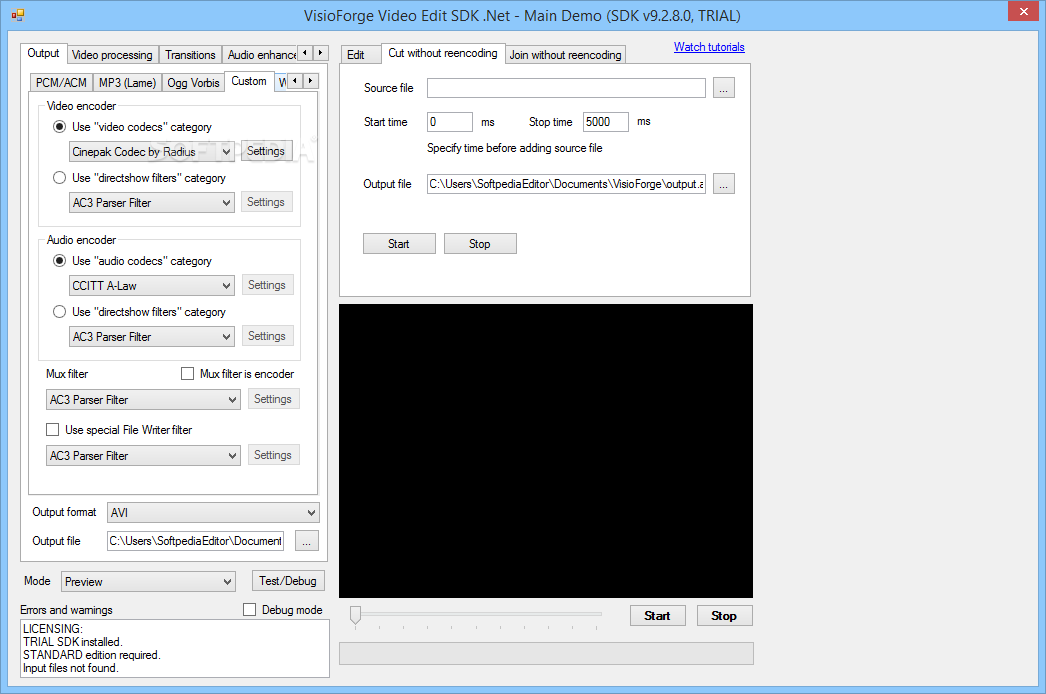Browse for Source file with ellipsis button
Viewport: 1046px width, 694px height.
724,88
